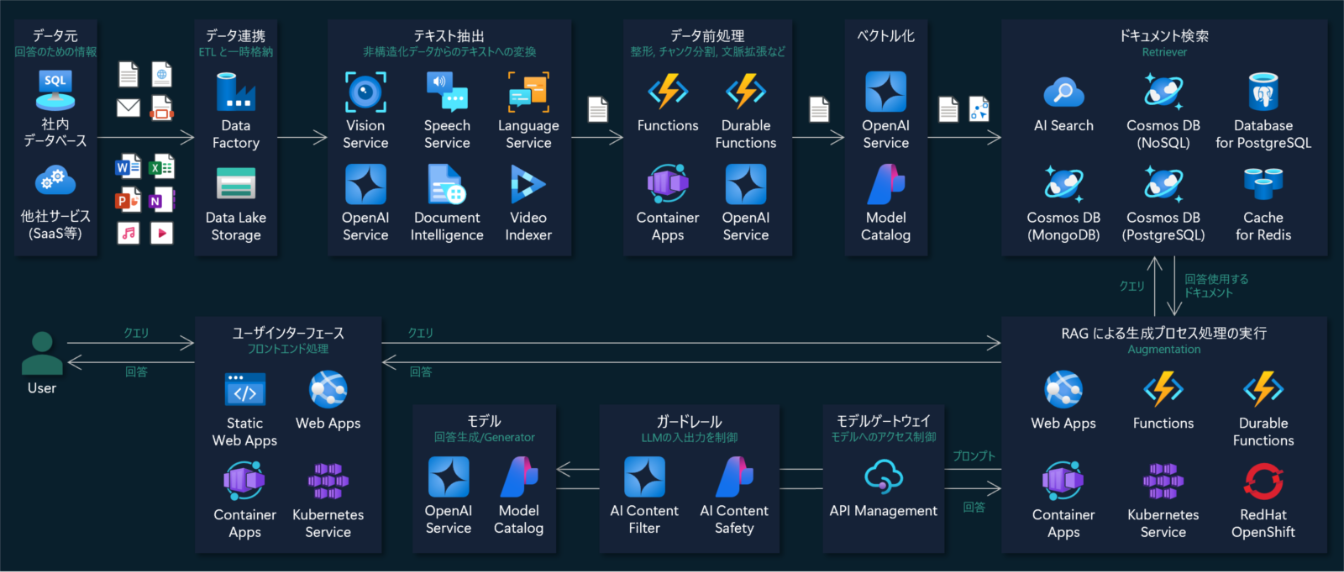
Task: Select the データ前処理 heading
Action: click(709, 36)
